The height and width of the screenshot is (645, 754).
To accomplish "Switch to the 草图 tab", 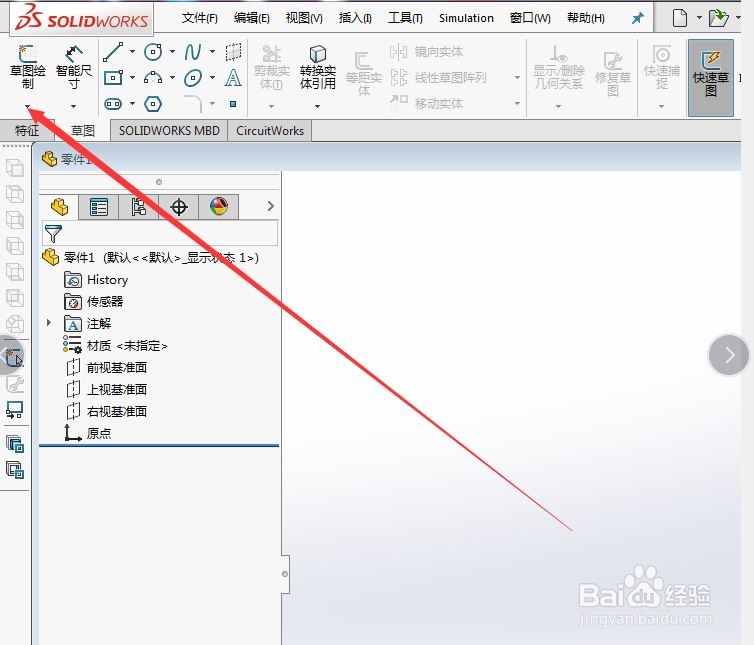I will (83, 130).
